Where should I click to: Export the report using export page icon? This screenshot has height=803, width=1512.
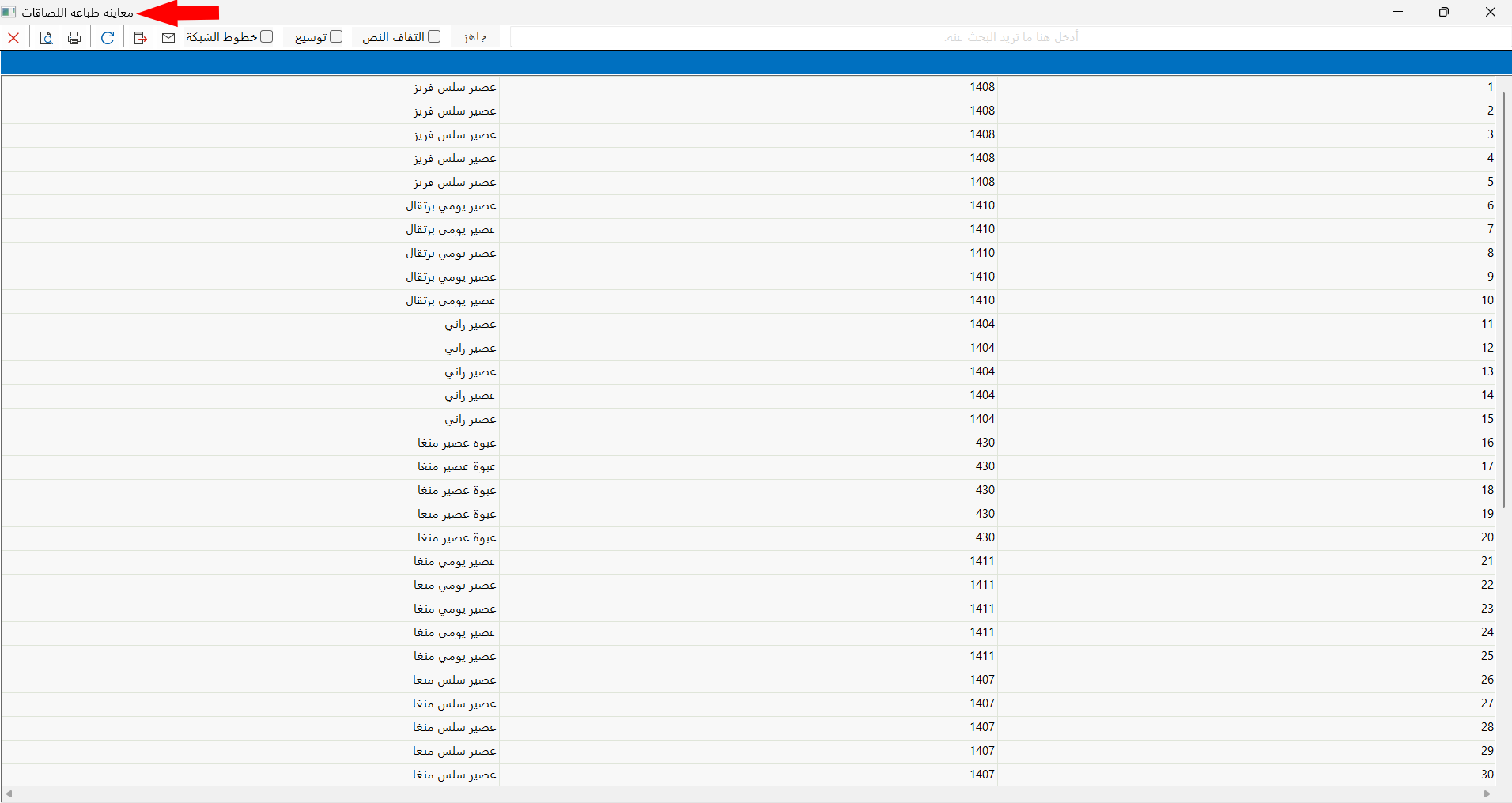coord(140,36)
